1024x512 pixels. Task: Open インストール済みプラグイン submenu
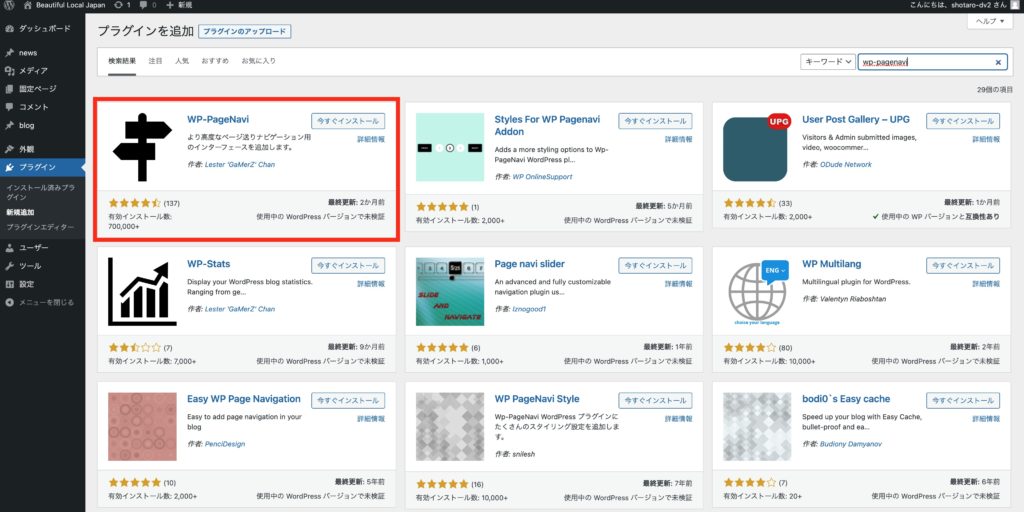coord(40,192)
